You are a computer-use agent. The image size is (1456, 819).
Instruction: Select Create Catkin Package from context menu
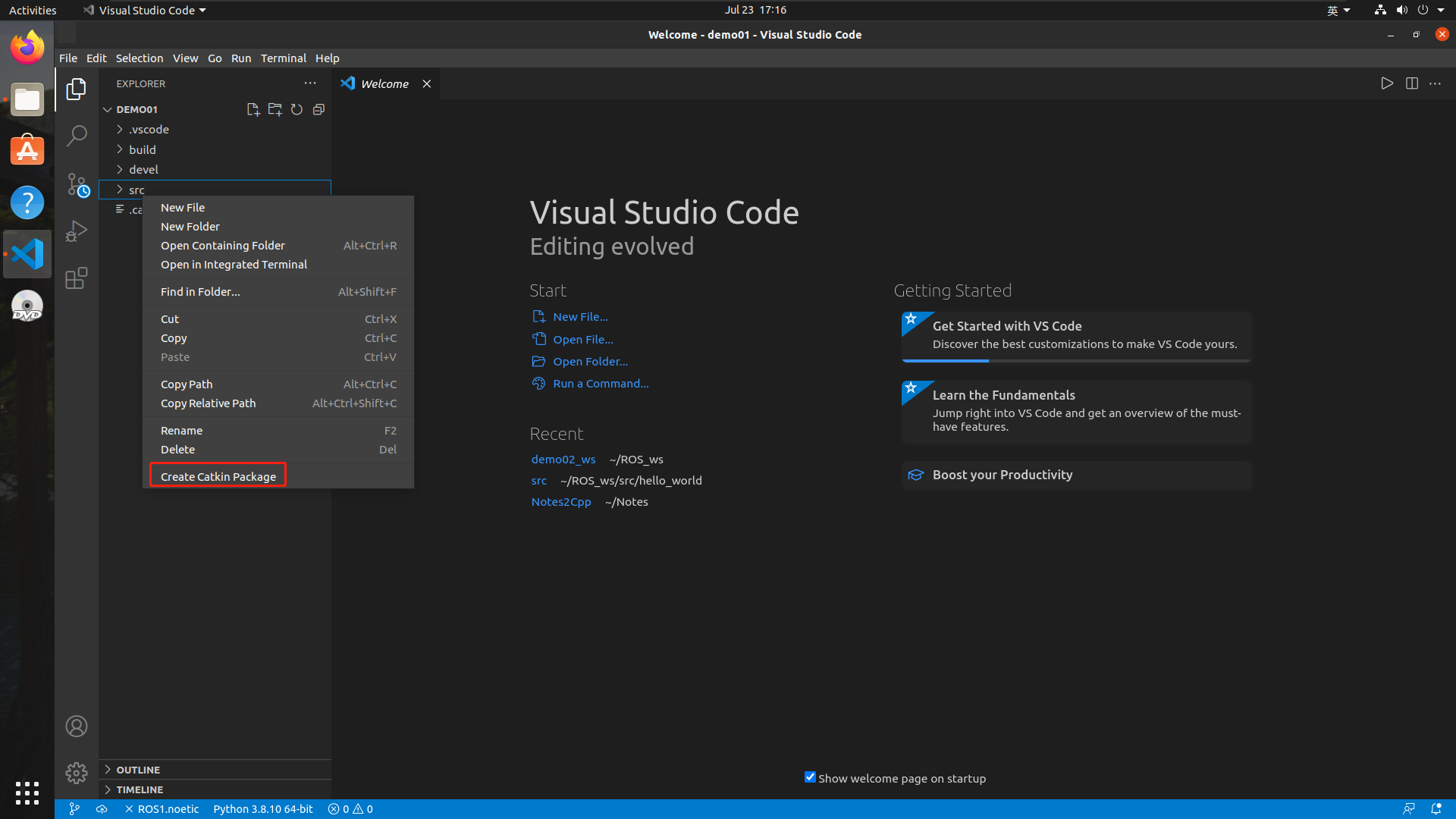pos(218,476)
